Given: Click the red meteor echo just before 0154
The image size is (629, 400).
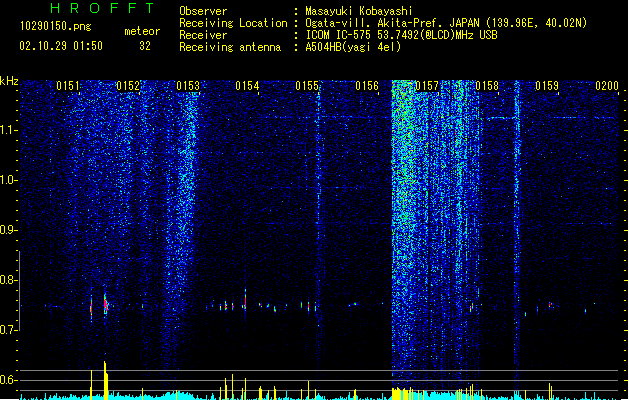Looking at the screenshot, I should point(245,301).
